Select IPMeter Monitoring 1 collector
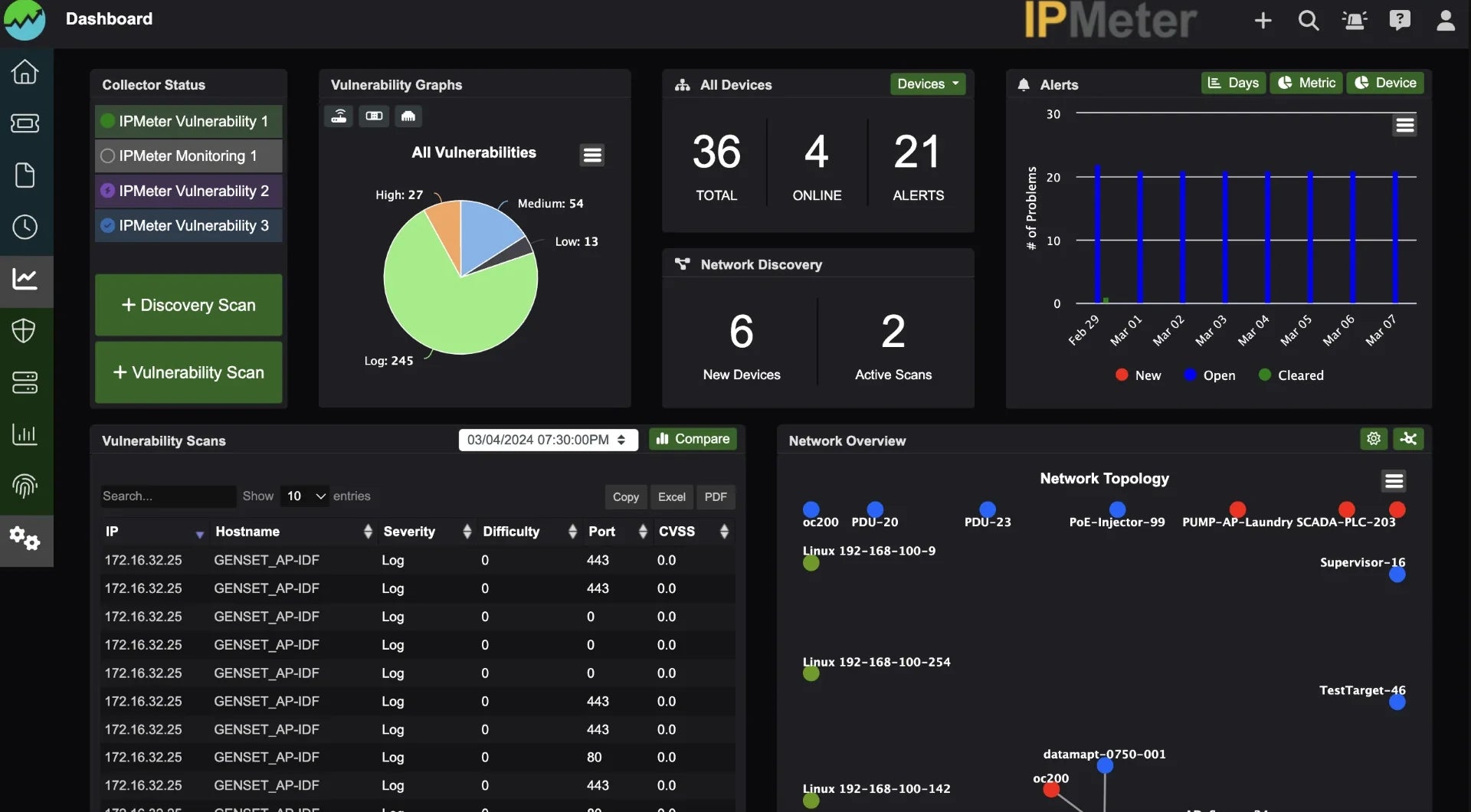The width and height of the screenshot is (1471, 812). point(188,156)
